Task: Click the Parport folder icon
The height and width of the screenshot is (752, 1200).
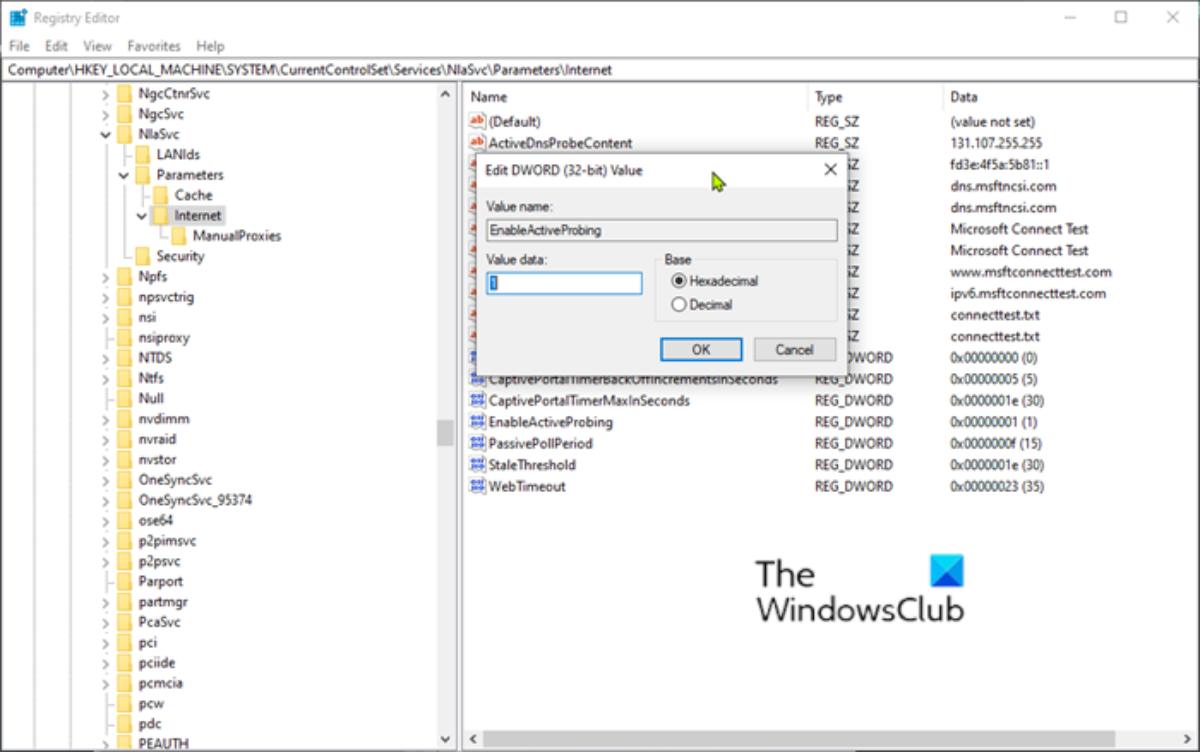Action: pyautogui.click(x=124, y=581)
